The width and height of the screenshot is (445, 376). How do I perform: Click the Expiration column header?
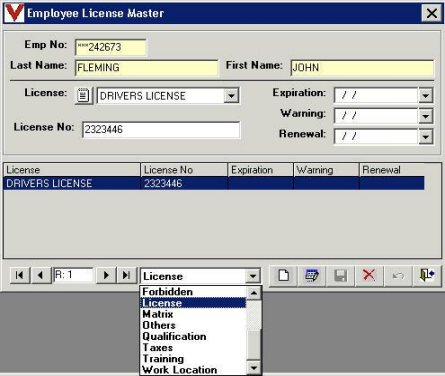coord(261,170)
